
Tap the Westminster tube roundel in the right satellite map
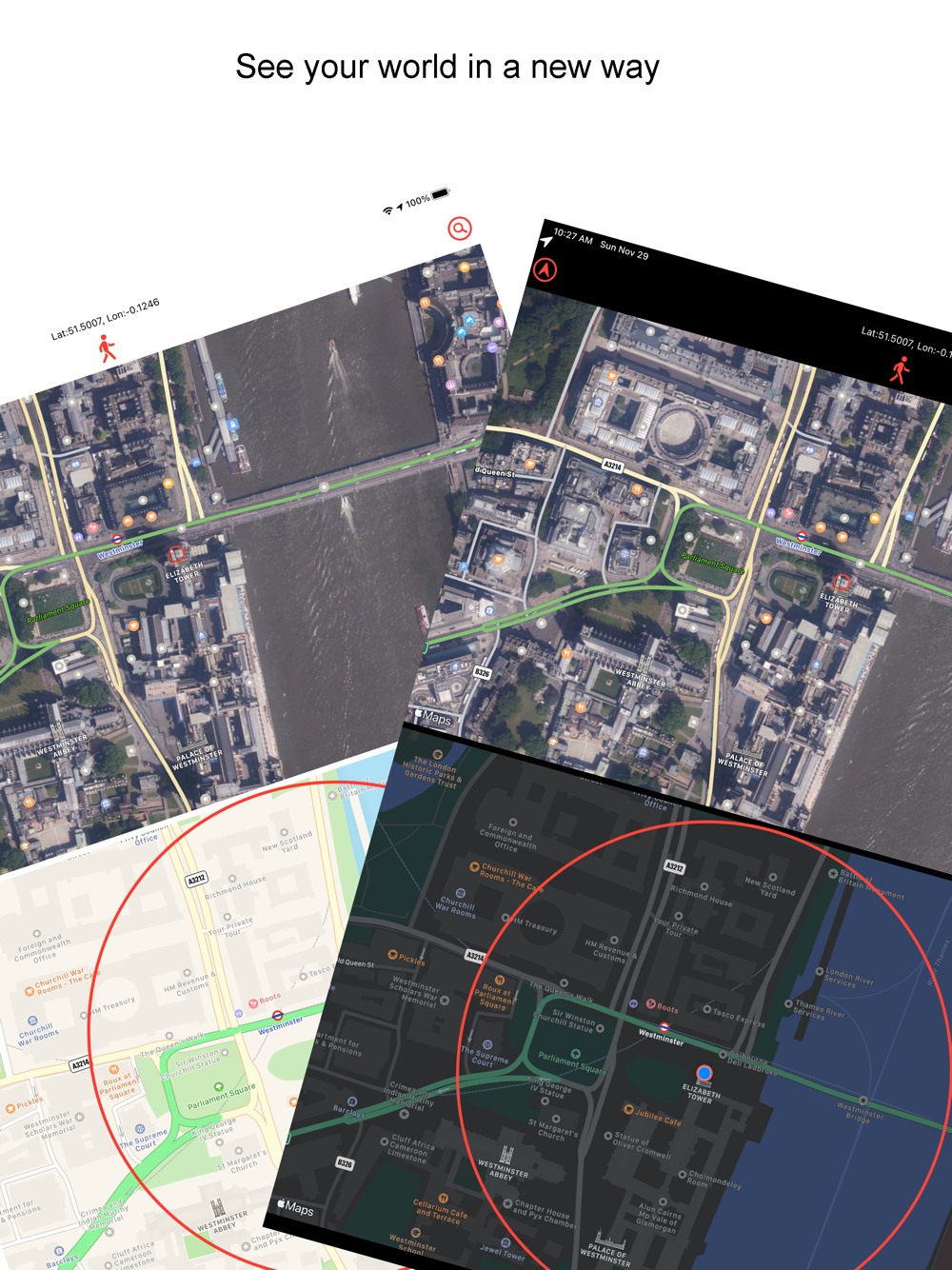(803, 536)
